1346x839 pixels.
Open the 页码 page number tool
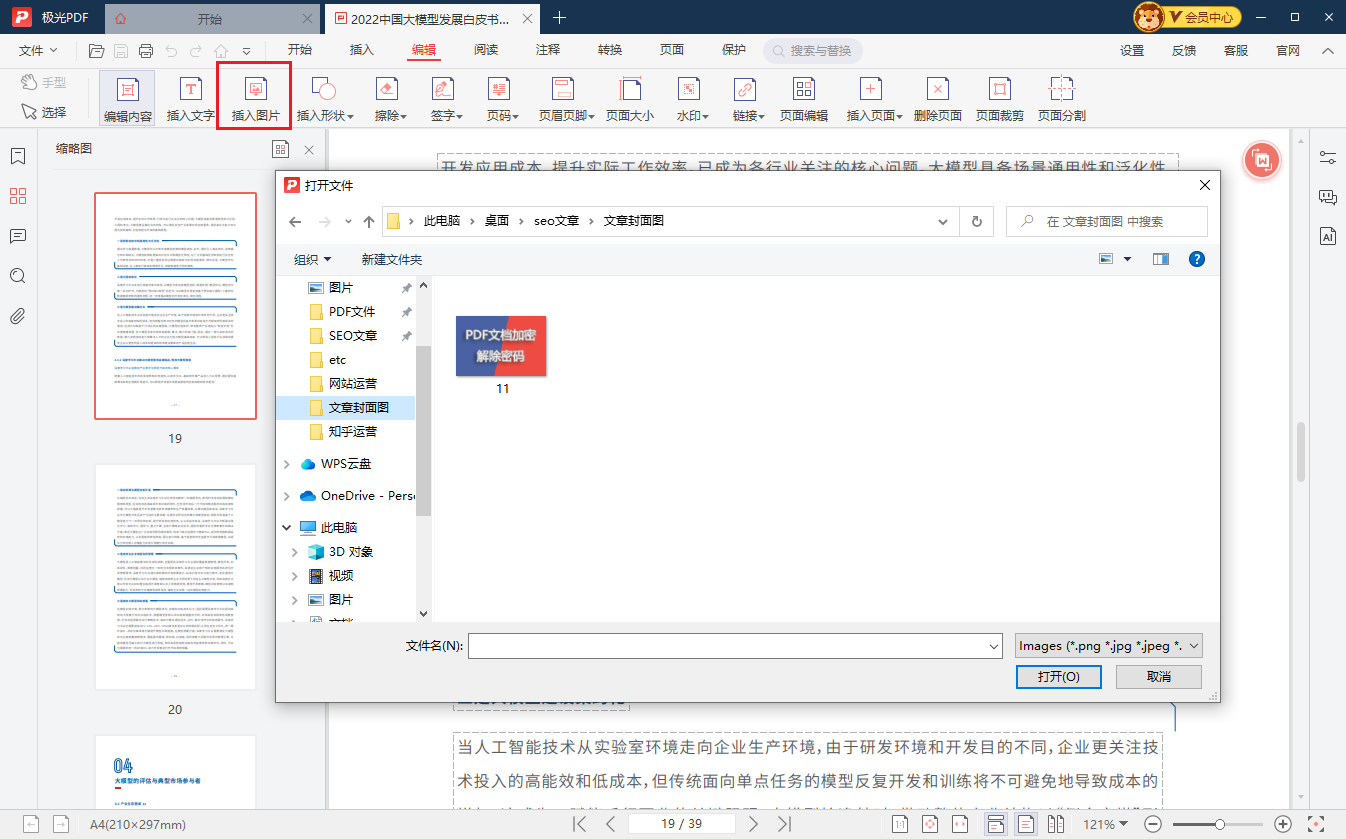coord(502,99)
